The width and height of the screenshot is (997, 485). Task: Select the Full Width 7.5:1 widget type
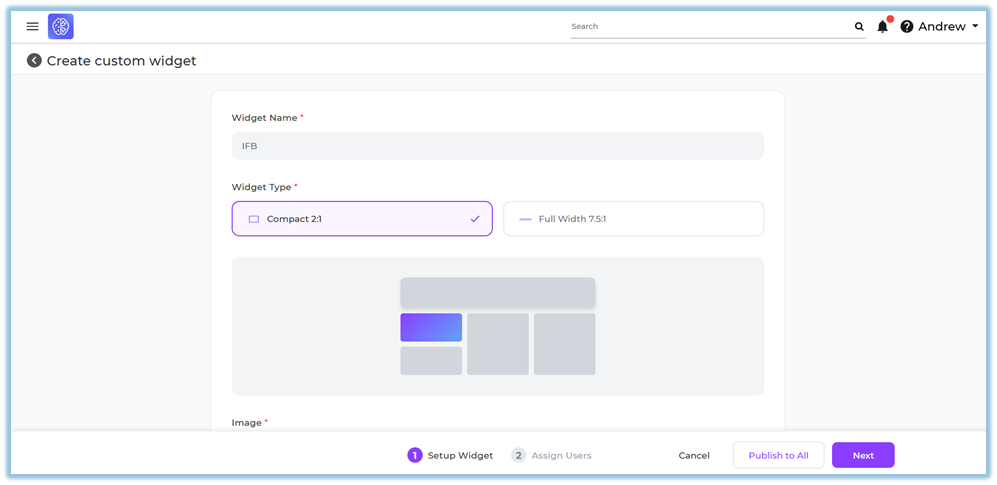point(633,219)
